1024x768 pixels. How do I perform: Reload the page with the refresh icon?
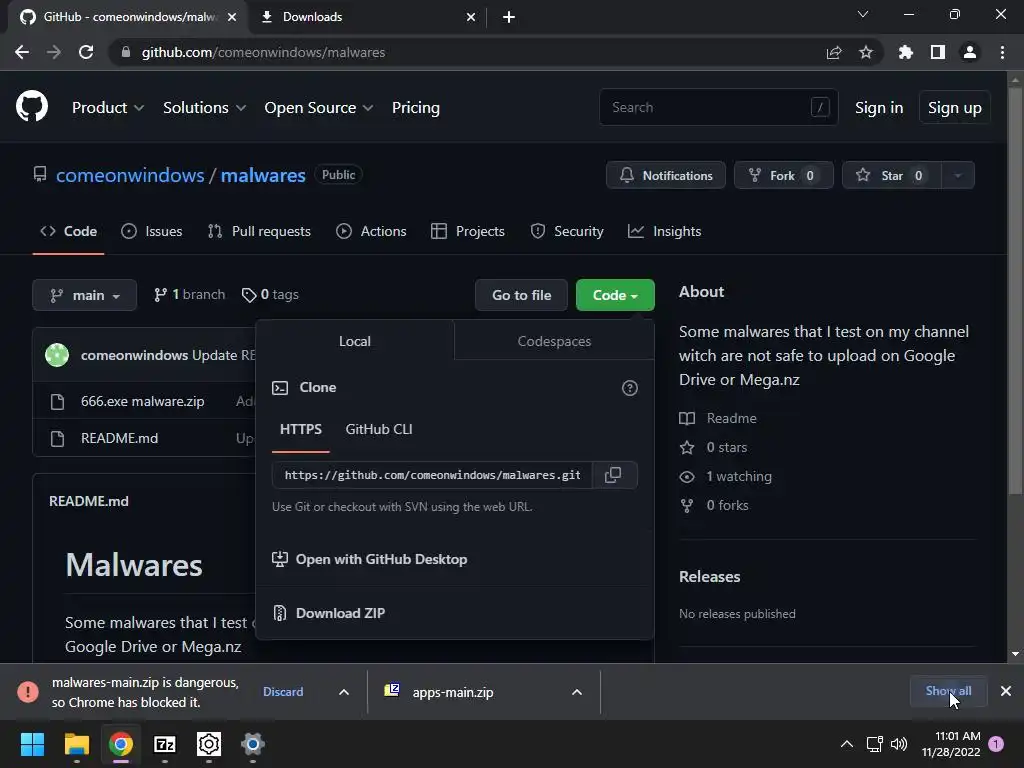click(86, 52)
